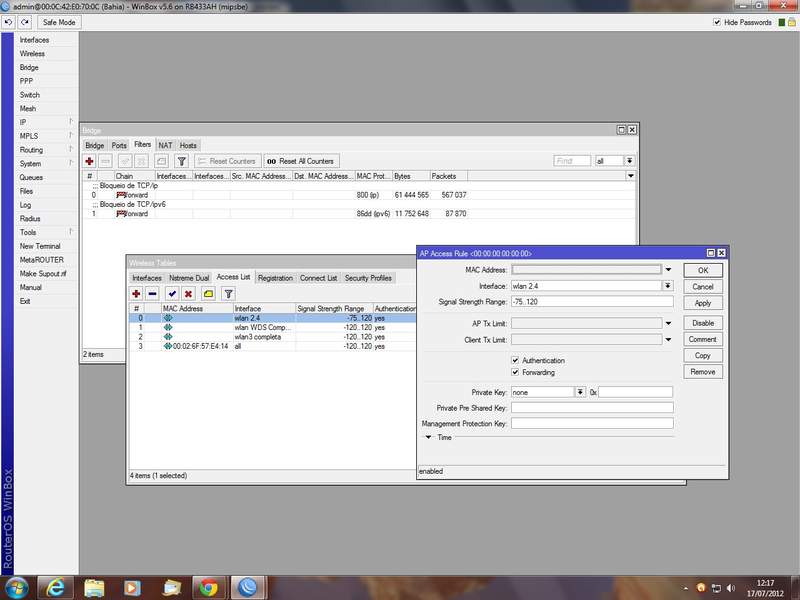The height and width of the screenshot is (600, 800).
Task: Open the NAT tab in Bridge window
Action: [x=165, y=145]
